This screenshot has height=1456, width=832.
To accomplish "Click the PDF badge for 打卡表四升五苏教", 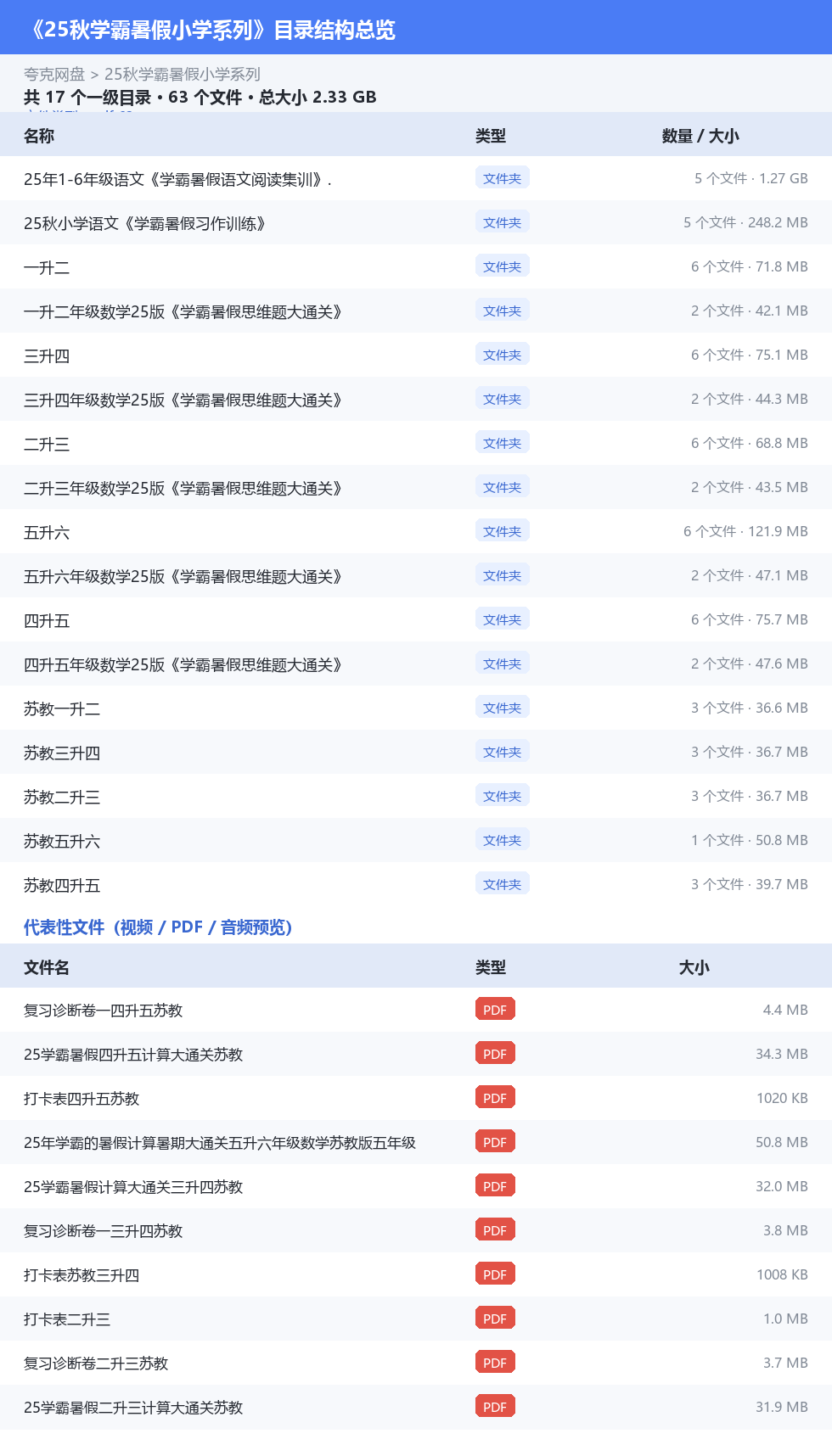I will (x=495, y=1098).
